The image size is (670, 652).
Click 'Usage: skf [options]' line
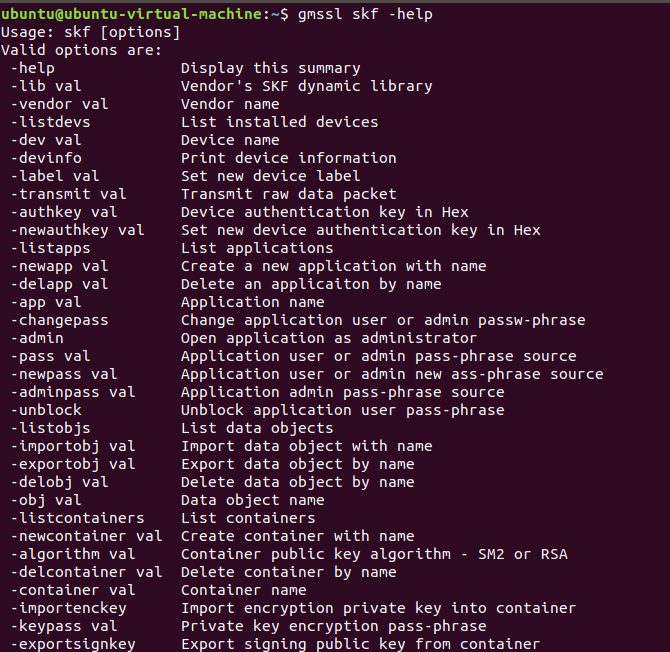91,32
